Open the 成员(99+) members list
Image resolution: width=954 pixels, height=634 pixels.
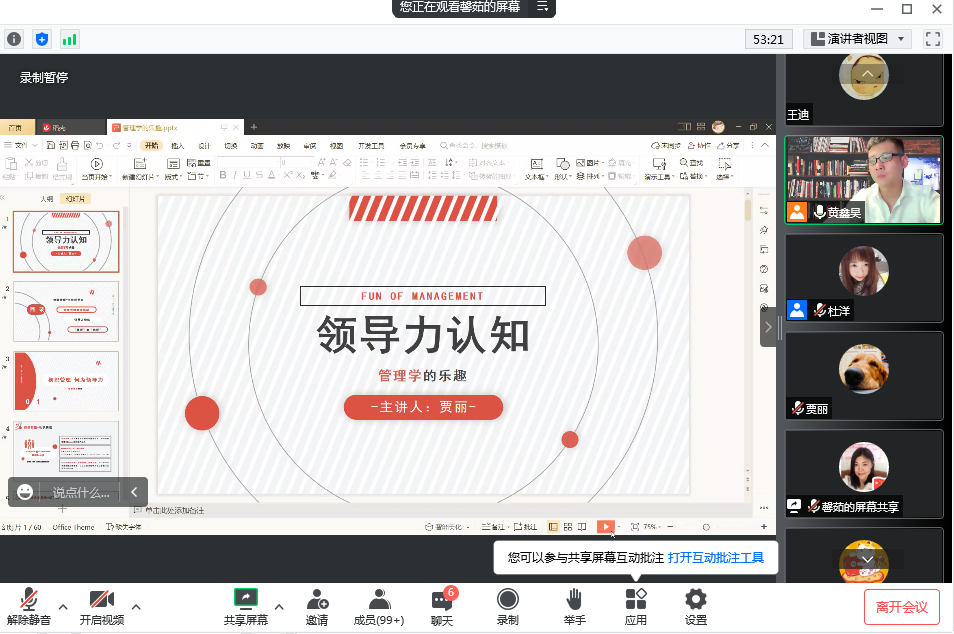pyautogui.click(x=379, y=606)
